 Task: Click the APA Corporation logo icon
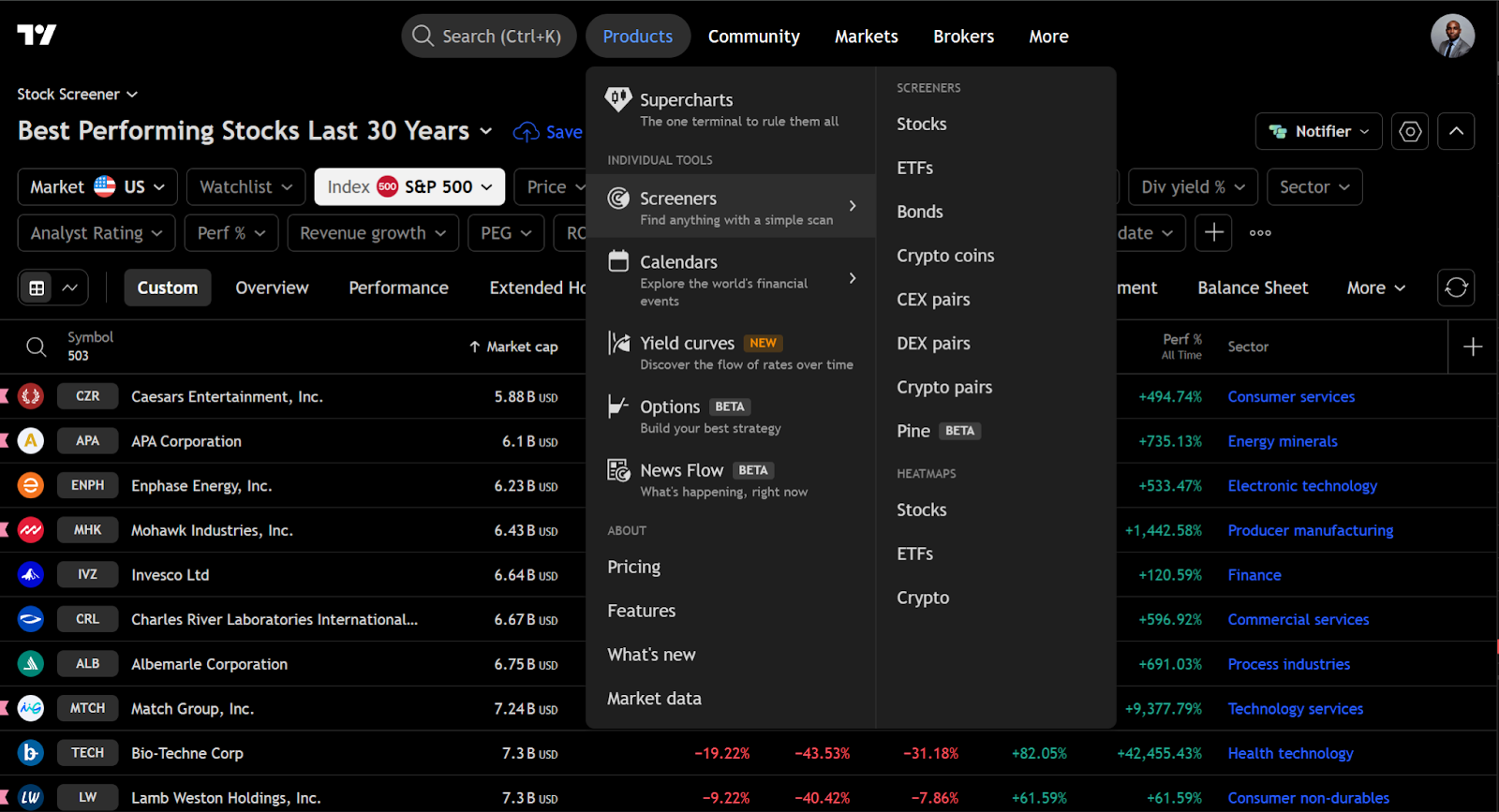[x=31, y=440]
